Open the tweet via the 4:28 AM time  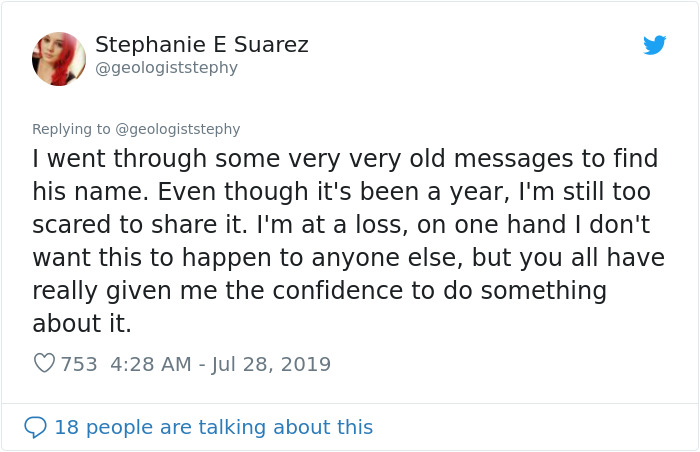pyautogui.click(x=149, y=364)
